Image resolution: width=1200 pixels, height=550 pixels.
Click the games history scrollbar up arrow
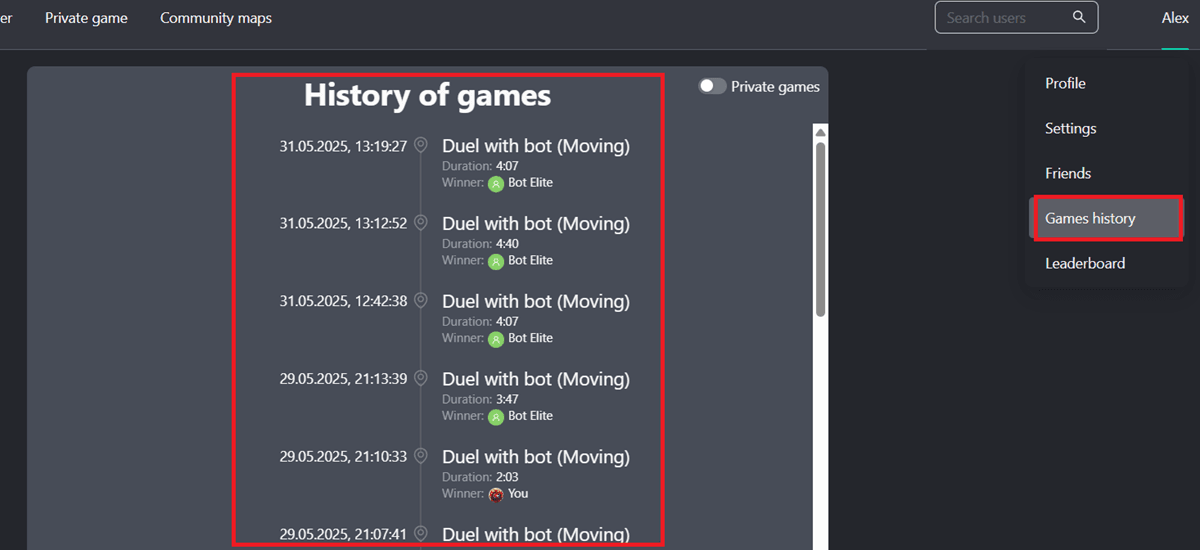click(x=820, y=132)
